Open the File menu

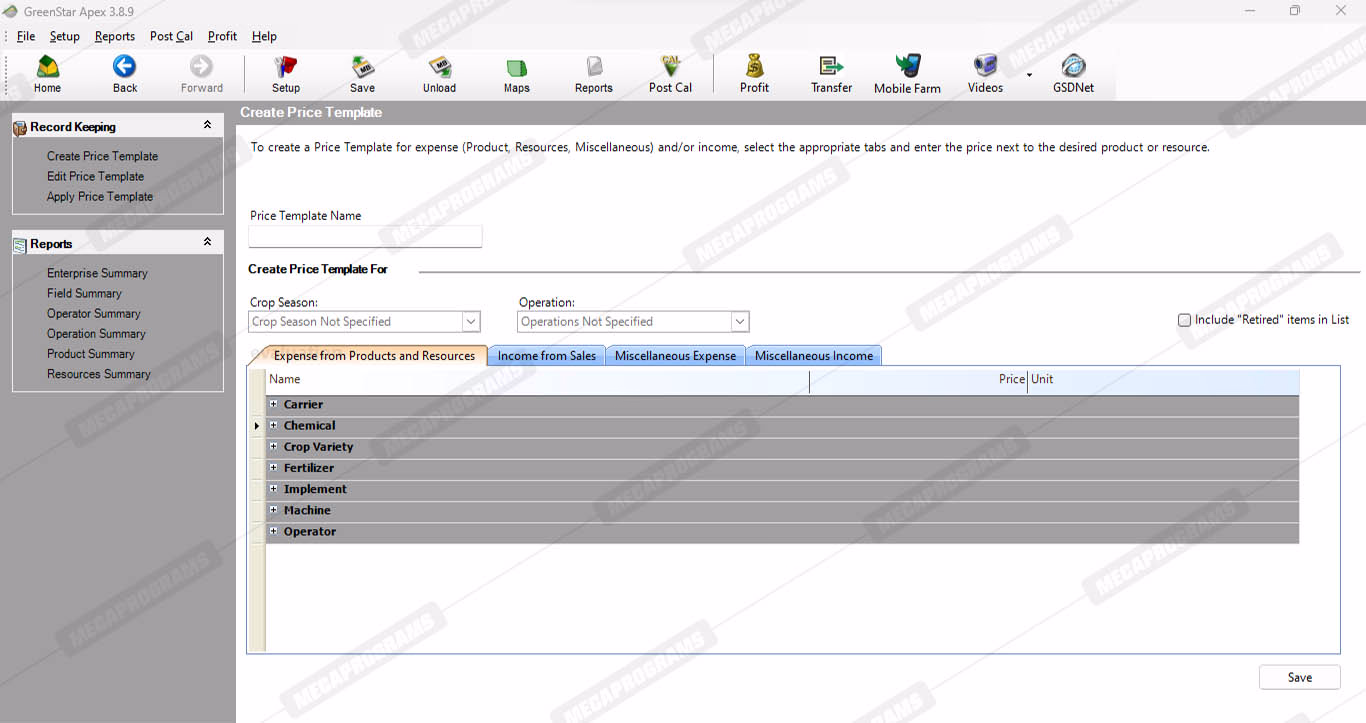click(x=26, y=36)
